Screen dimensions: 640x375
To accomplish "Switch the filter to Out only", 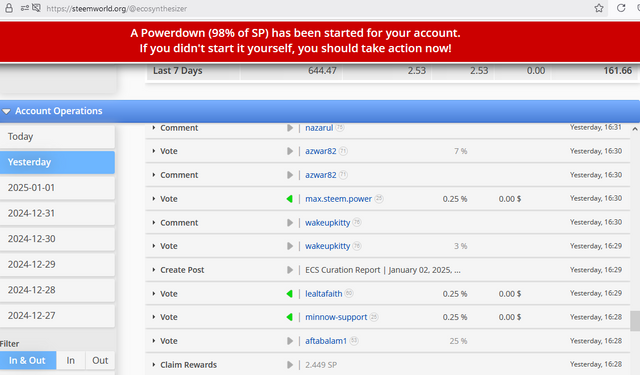I will tap(100, 360).
